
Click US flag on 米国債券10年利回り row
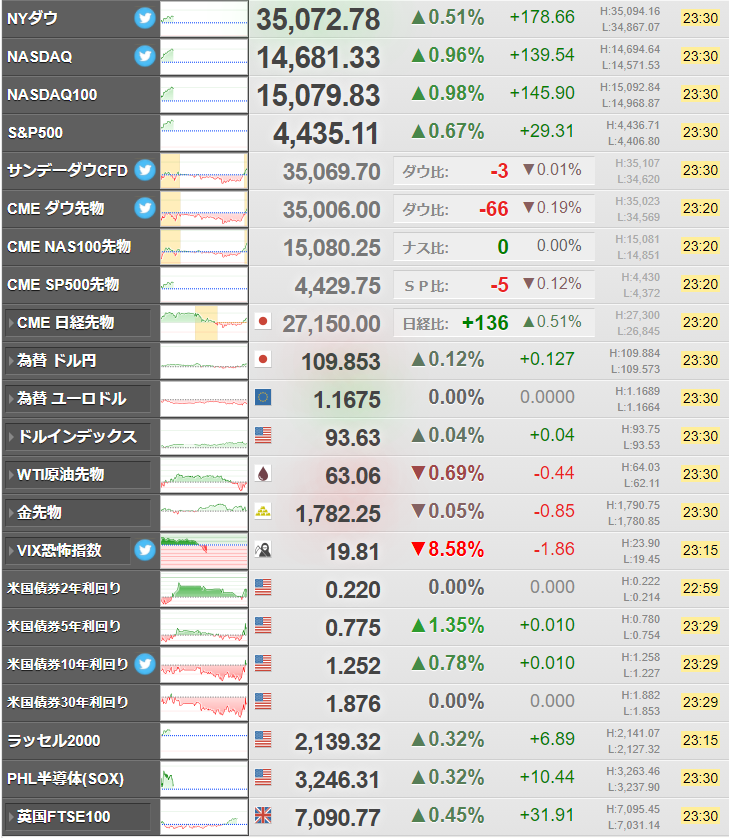(x=263, y=663)
